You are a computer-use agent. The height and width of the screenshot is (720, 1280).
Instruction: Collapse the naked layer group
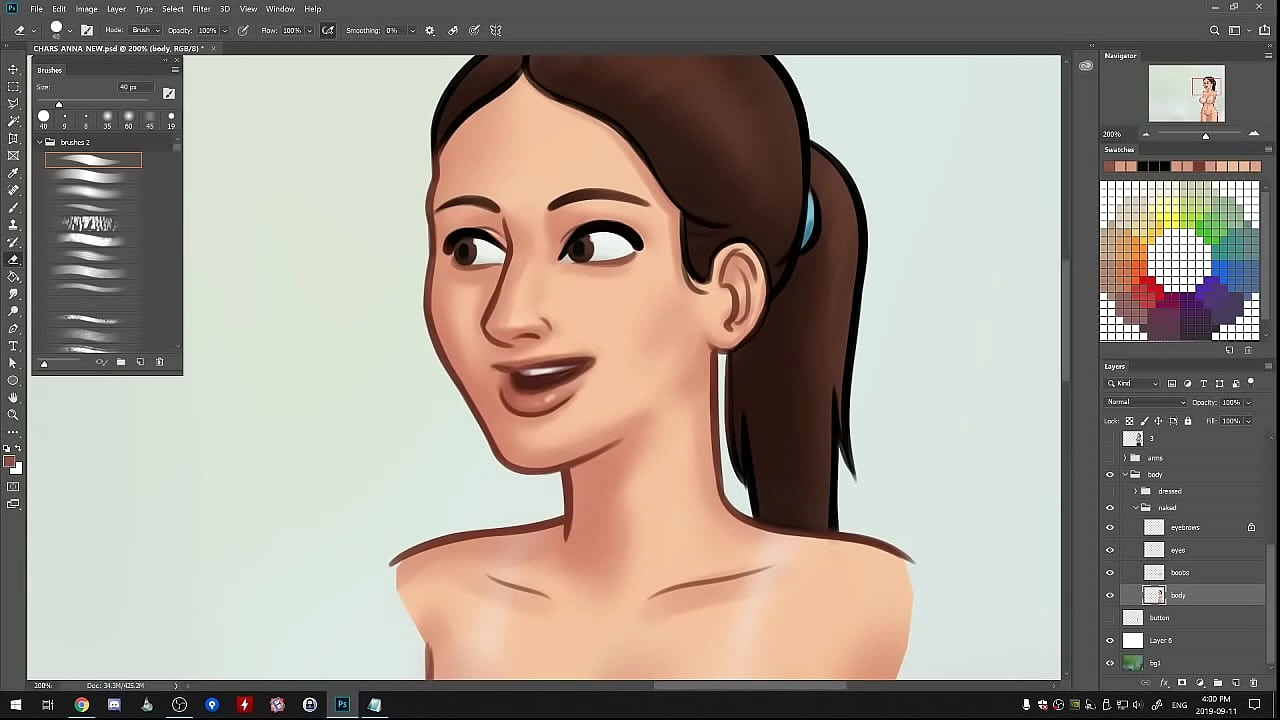[1135, 508]
